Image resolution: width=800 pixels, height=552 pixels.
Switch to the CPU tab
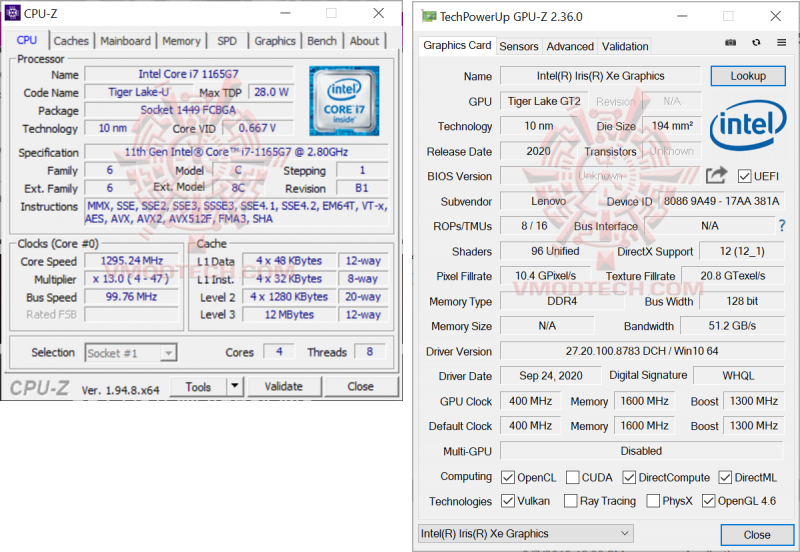click(27, 40)
